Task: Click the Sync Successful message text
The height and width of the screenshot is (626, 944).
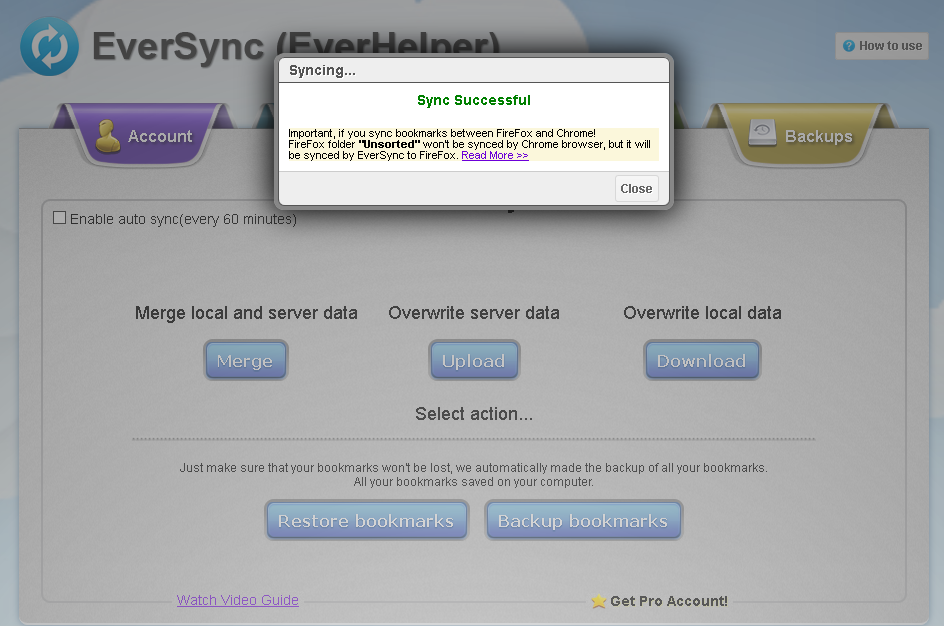Action: click(x=474, y=101)
